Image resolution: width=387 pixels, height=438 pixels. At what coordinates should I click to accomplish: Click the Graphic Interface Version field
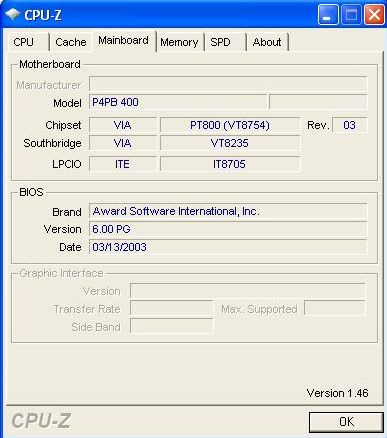tap(247, 291)
